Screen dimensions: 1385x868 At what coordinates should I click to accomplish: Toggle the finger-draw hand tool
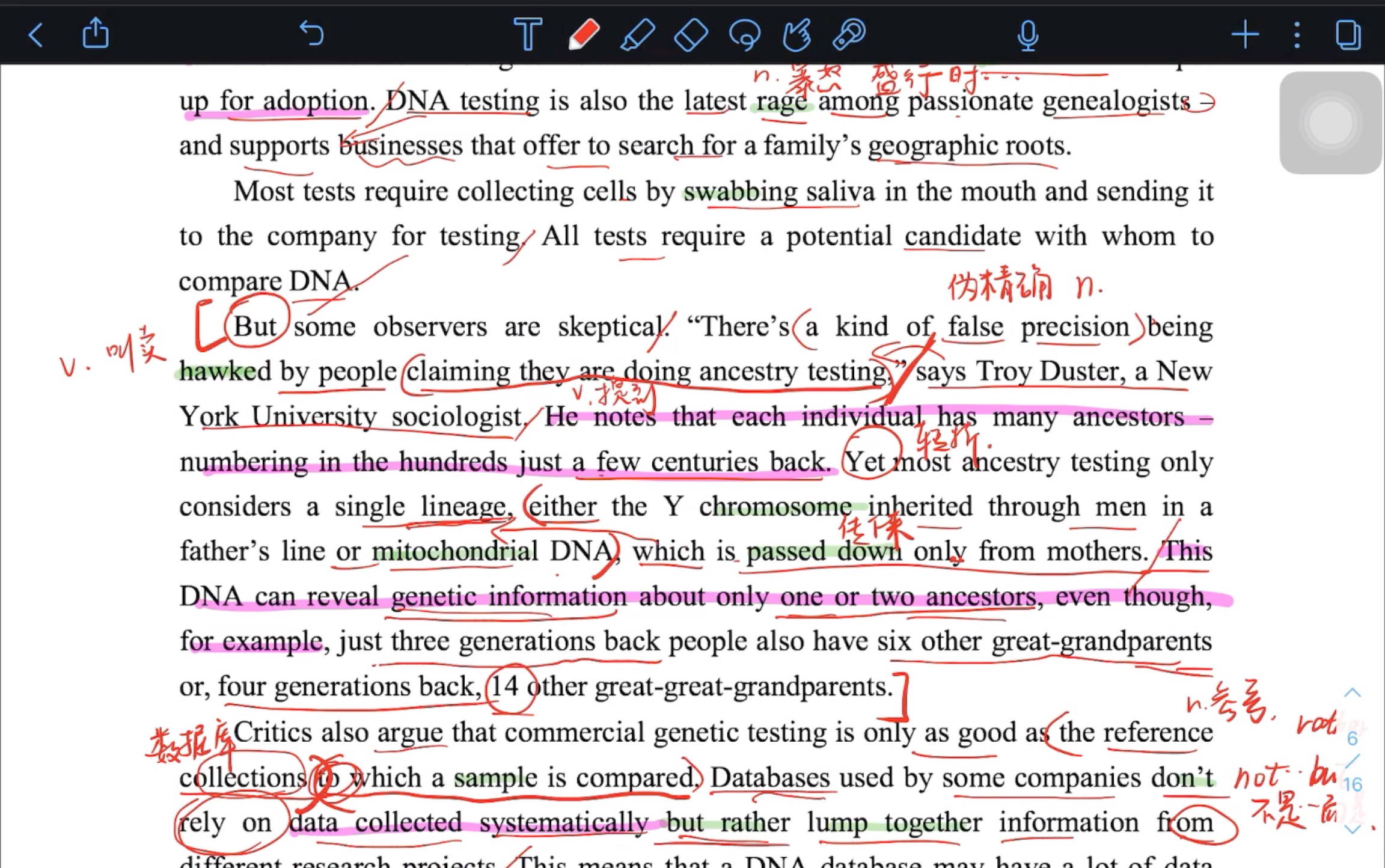797,34
